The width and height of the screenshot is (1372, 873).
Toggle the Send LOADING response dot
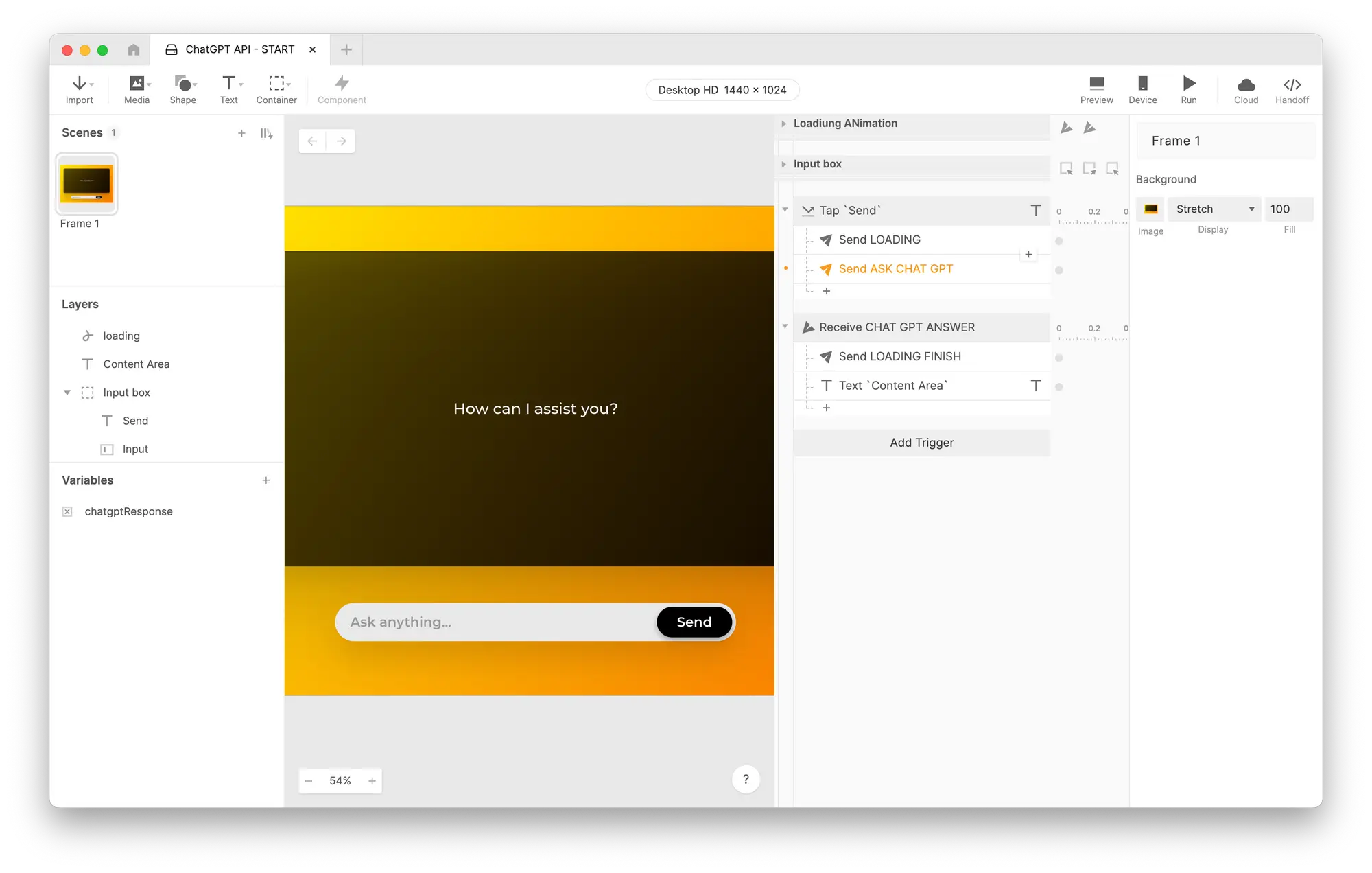pos(1059,241)
